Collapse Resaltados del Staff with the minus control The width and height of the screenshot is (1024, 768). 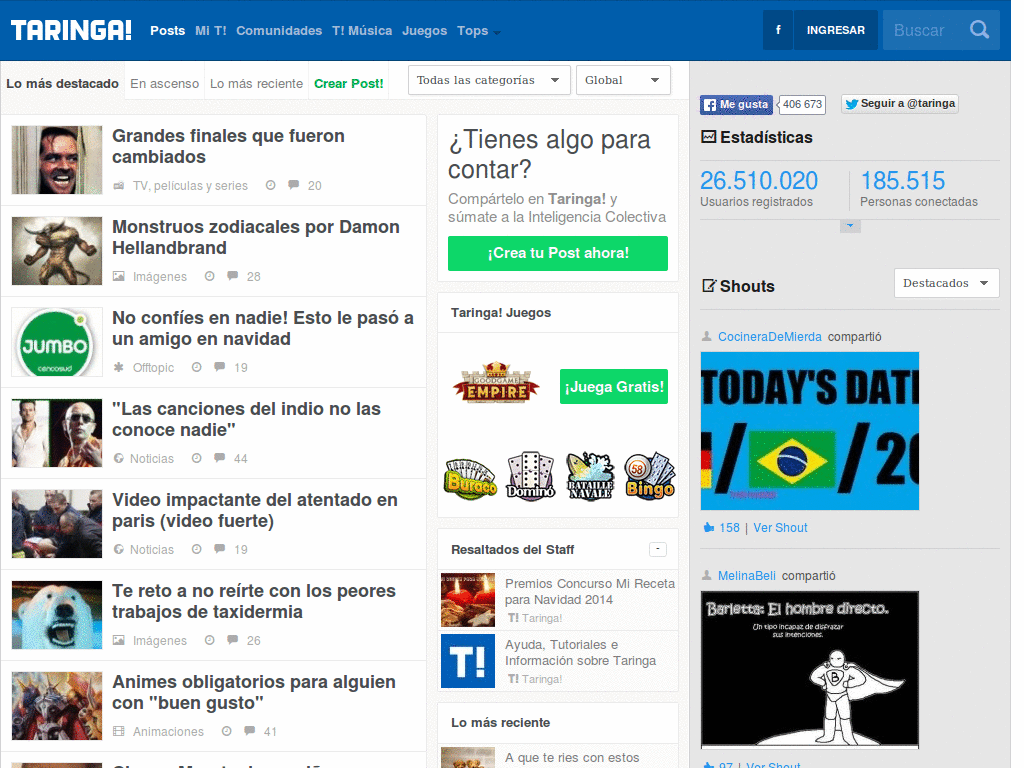658,549
